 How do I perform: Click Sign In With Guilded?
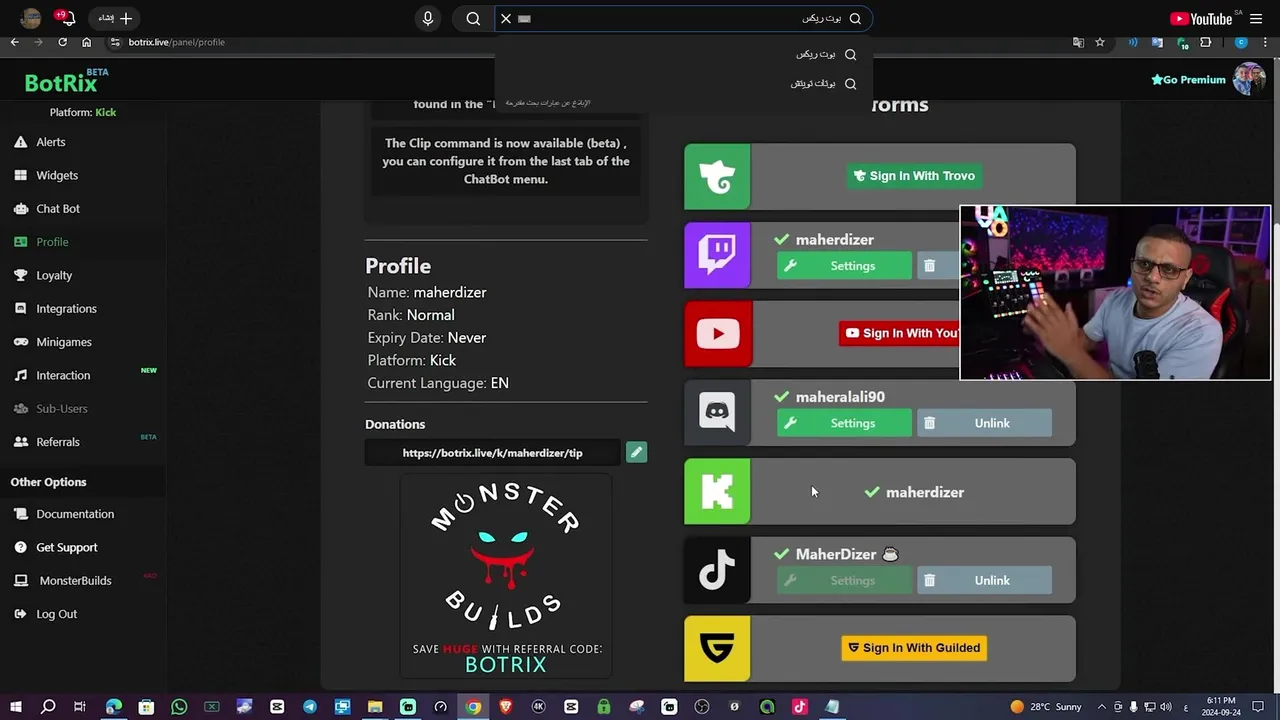(x=914, y=648)
